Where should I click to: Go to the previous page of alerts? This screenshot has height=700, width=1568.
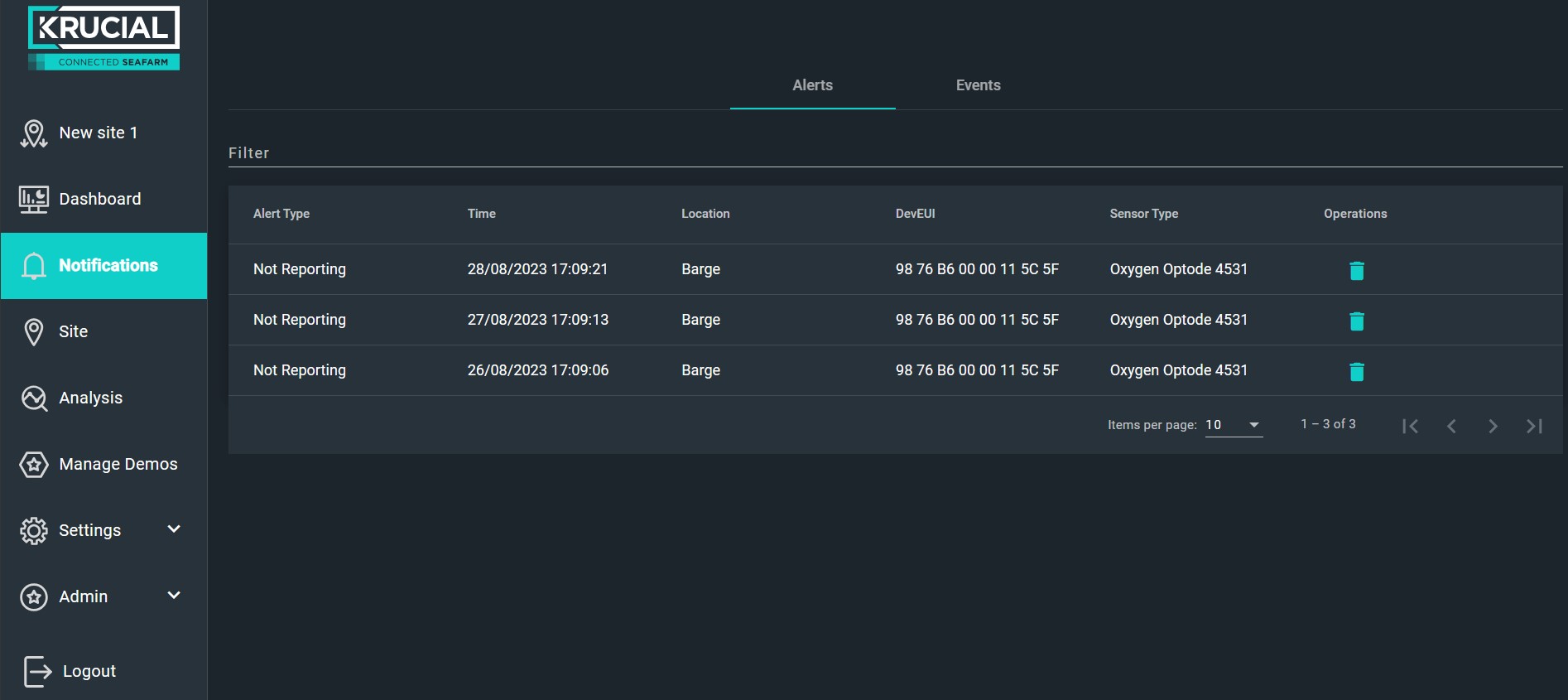point(1451,426)
